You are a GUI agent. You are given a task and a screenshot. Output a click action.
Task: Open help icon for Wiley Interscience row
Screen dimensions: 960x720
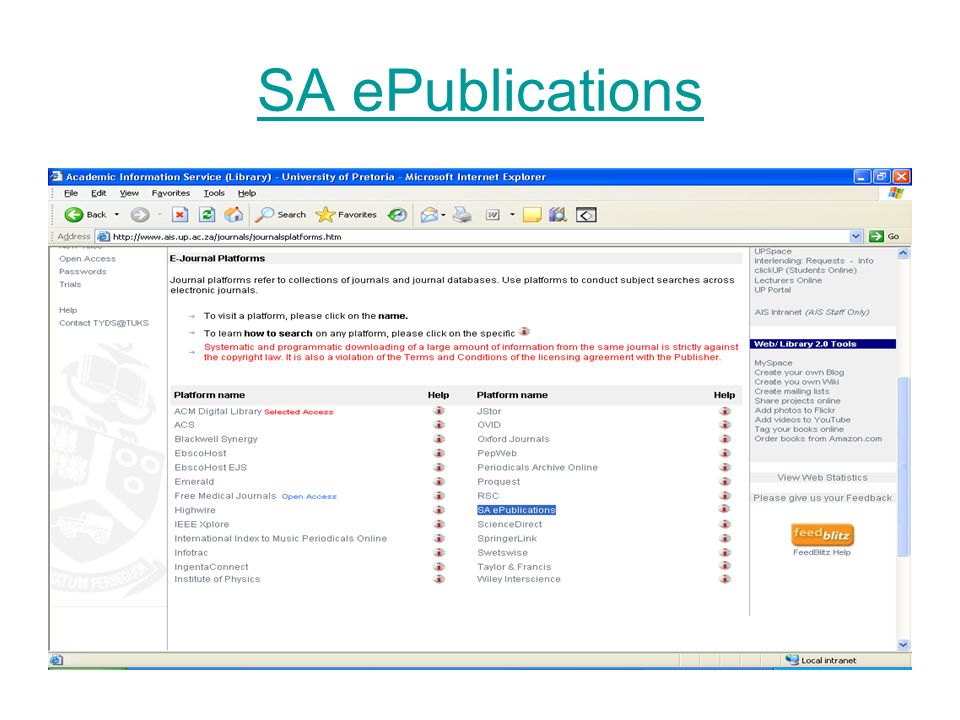[726, 579]
